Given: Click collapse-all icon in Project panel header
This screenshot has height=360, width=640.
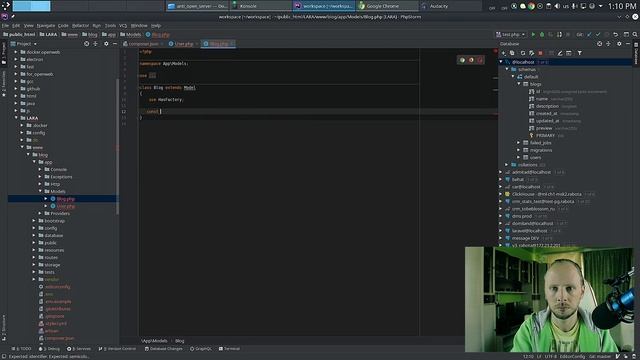Looking at the screenshot, I should pyautogui.click(x=96, y=44).
